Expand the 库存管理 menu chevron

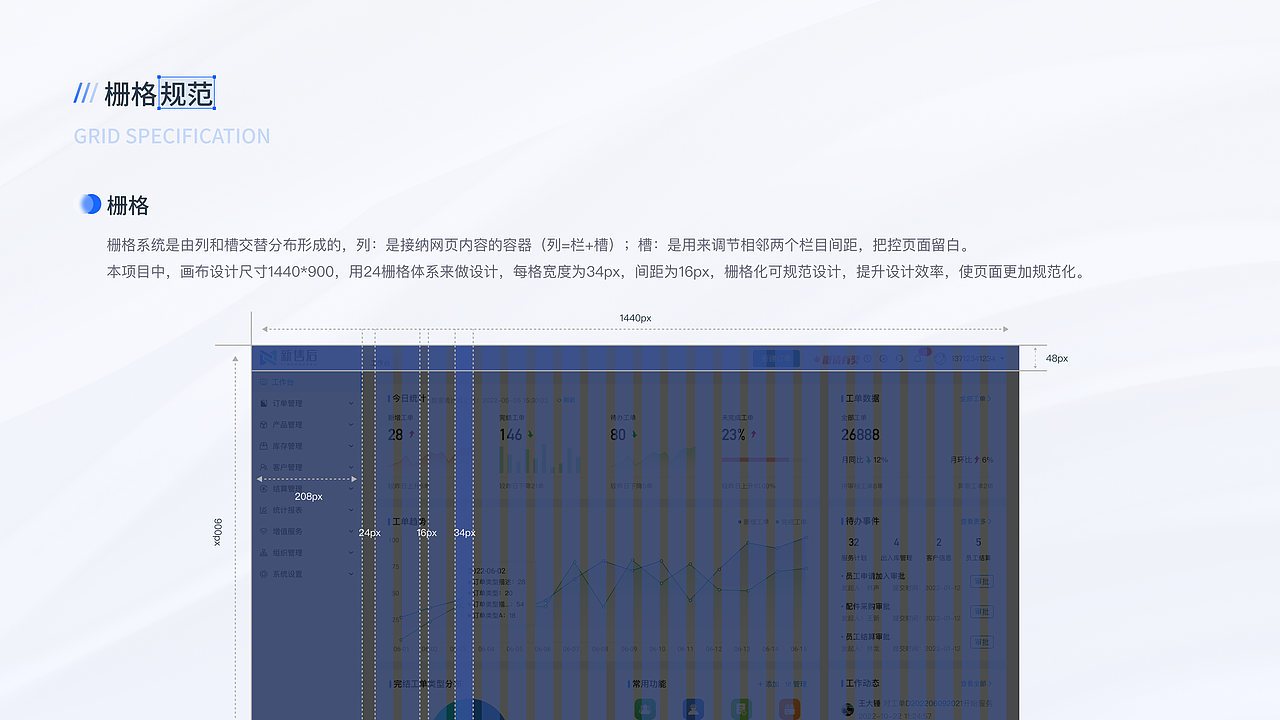[351, 446]
